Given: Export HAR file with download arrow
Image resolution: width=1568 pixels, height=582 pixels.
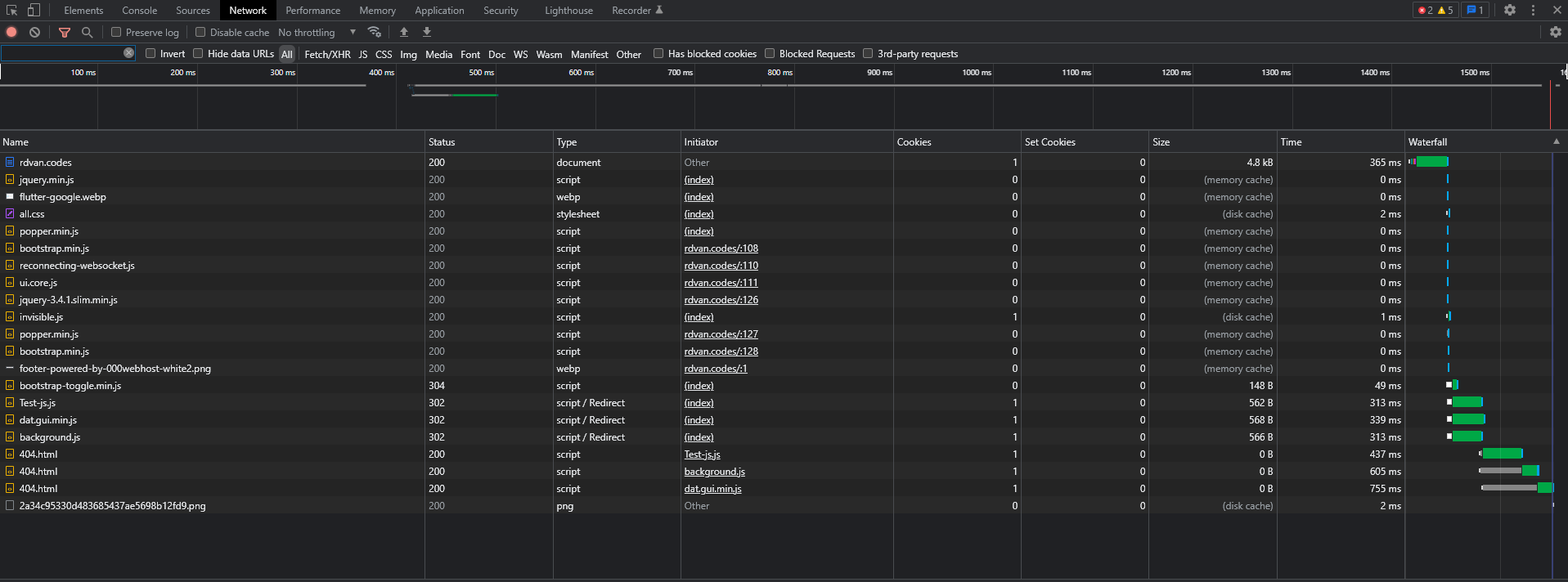Looking at the screenshot, I should coord(427,32).
